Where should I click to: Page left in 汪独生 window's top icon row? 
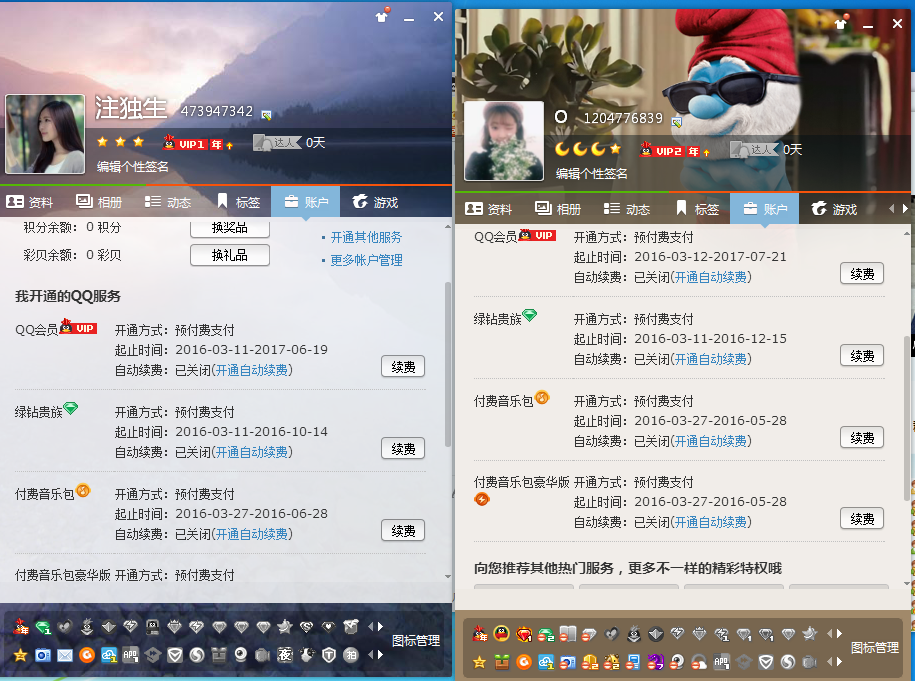click(x=371, y=627)
